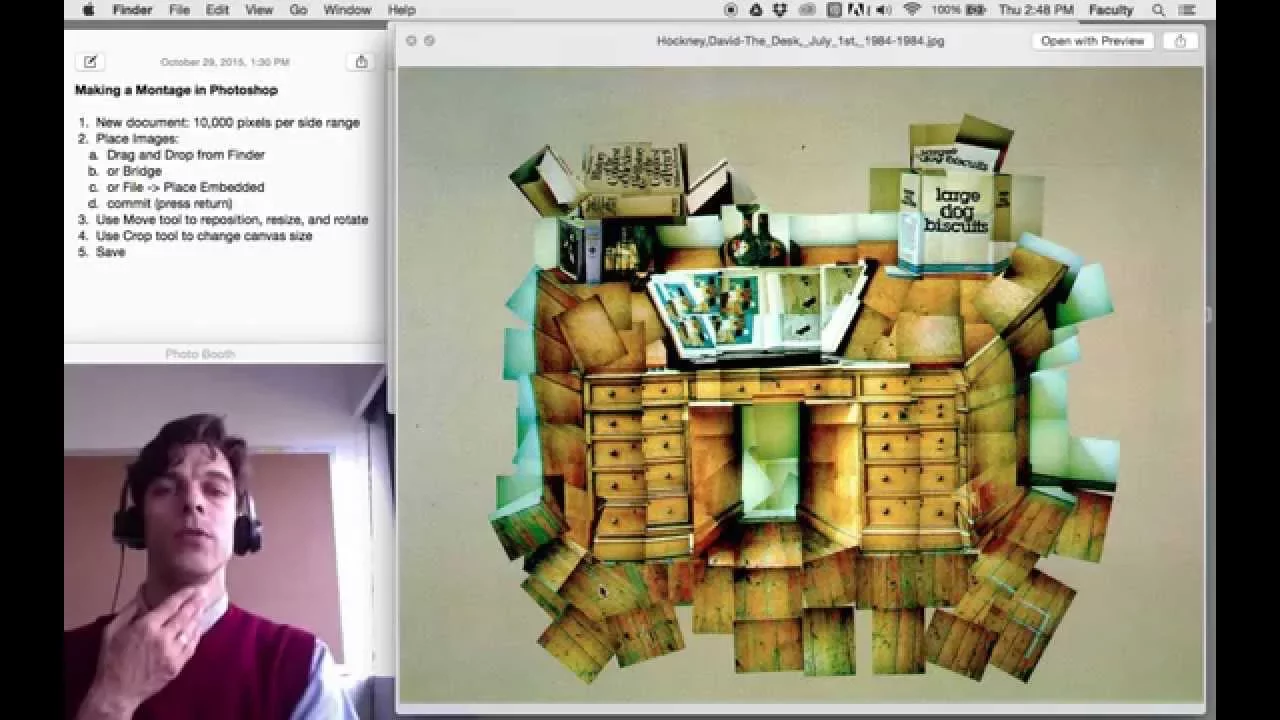Open the battery status menu
The height and width of the screenshot is (720, 1280).
(960, 10)
